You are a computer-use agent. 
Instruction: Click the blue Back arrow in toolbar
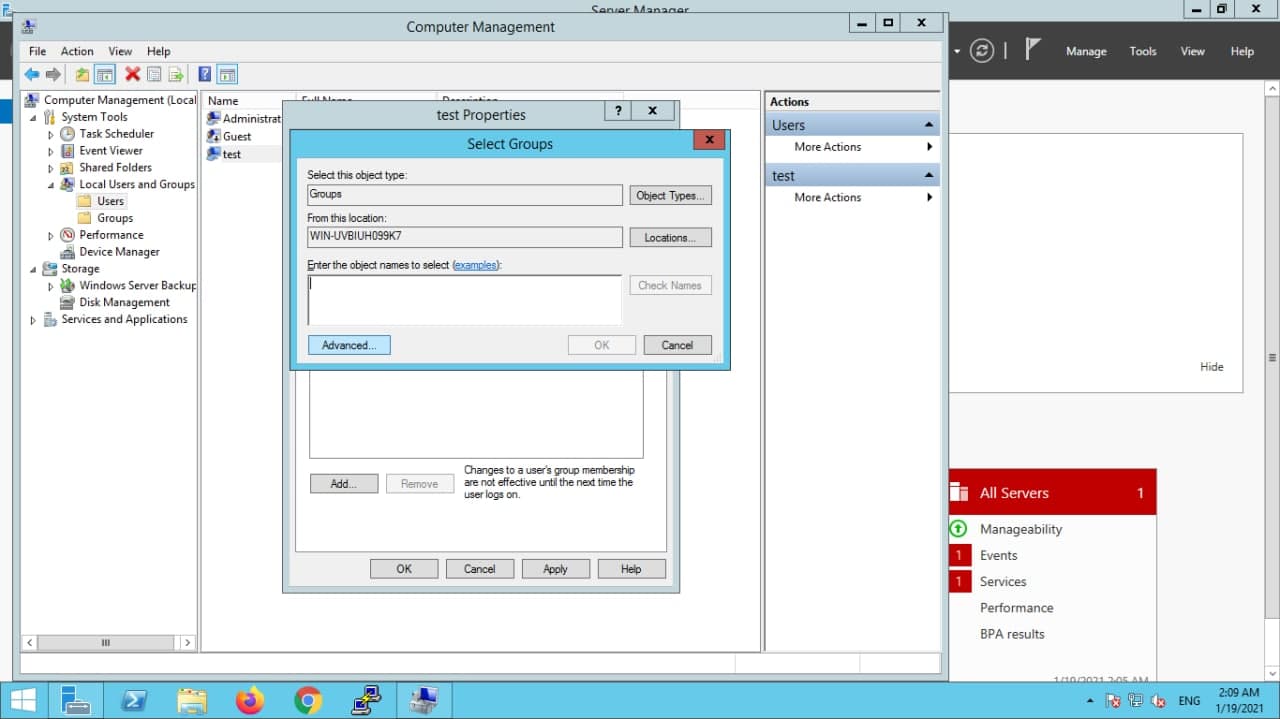click(x=32, y=75)
